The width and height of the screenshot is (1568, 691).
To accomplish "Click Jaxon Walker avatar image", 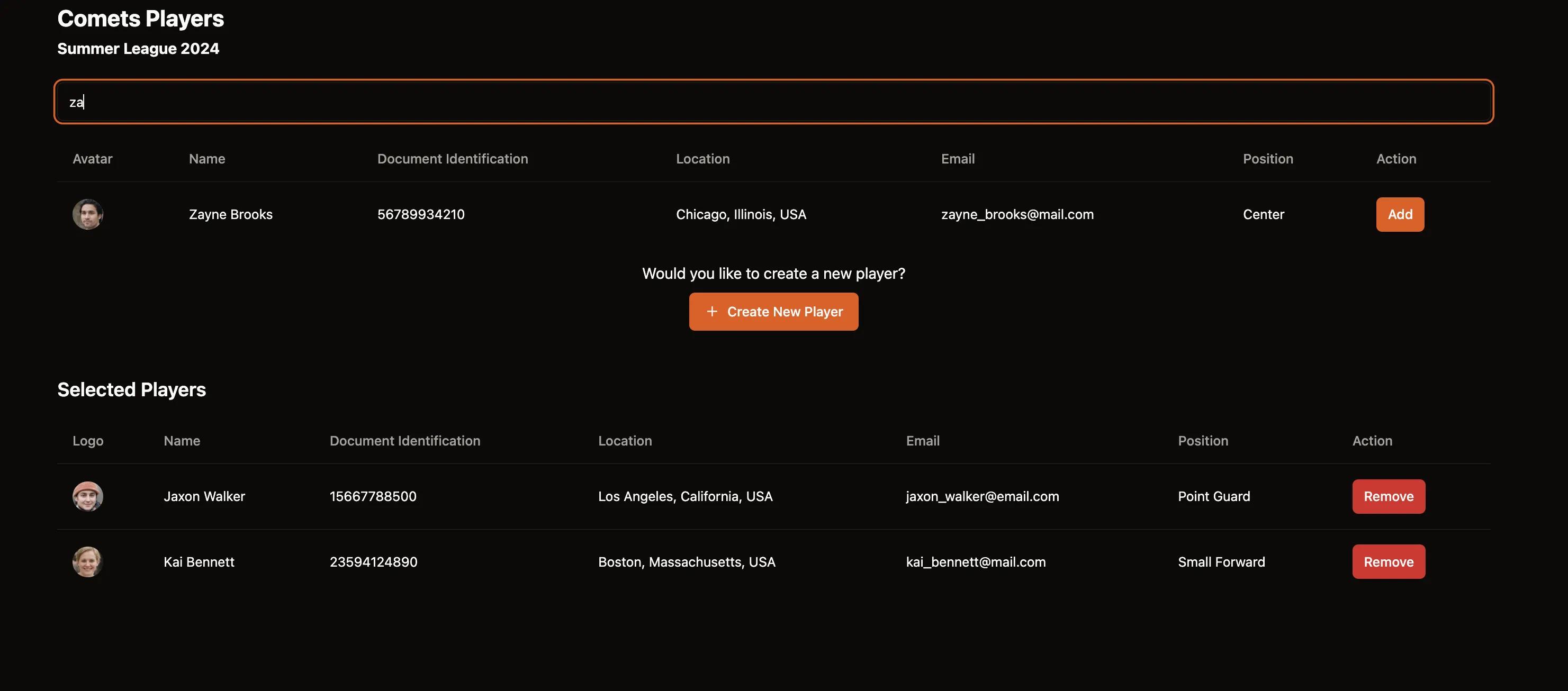I will [88, 496].
